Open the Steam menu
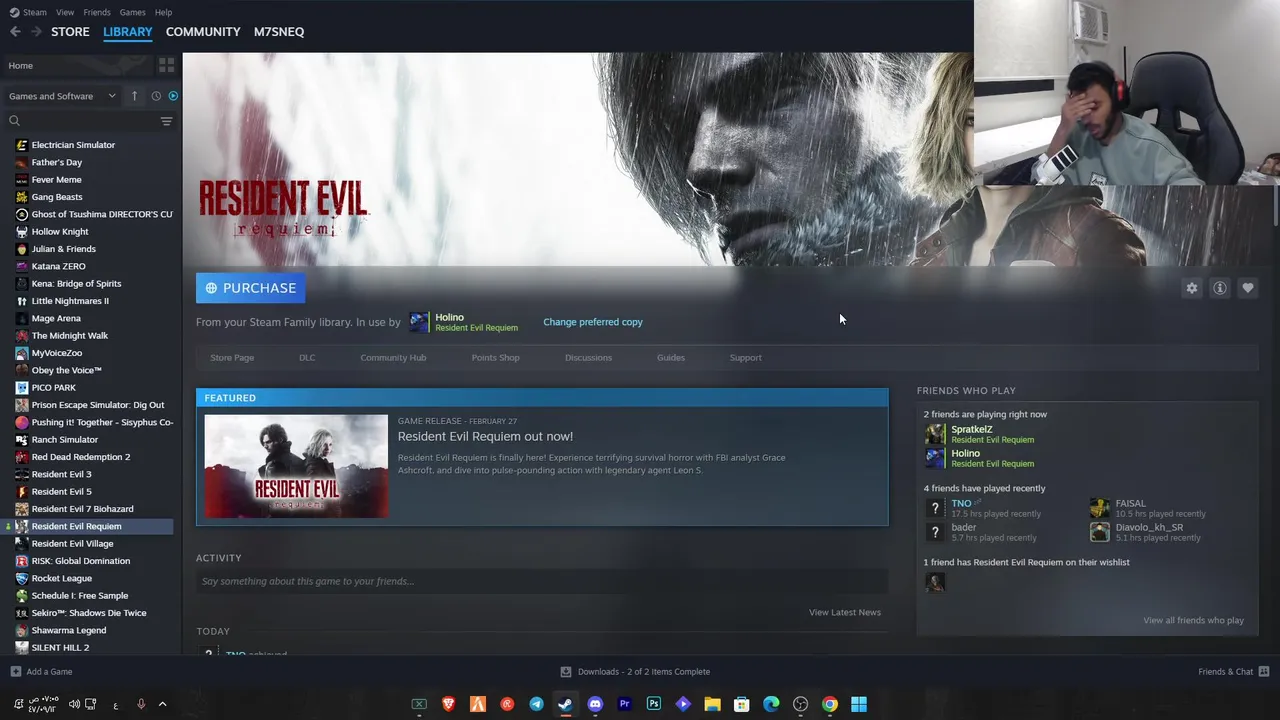1280x720 pixels. coord(28,12)
